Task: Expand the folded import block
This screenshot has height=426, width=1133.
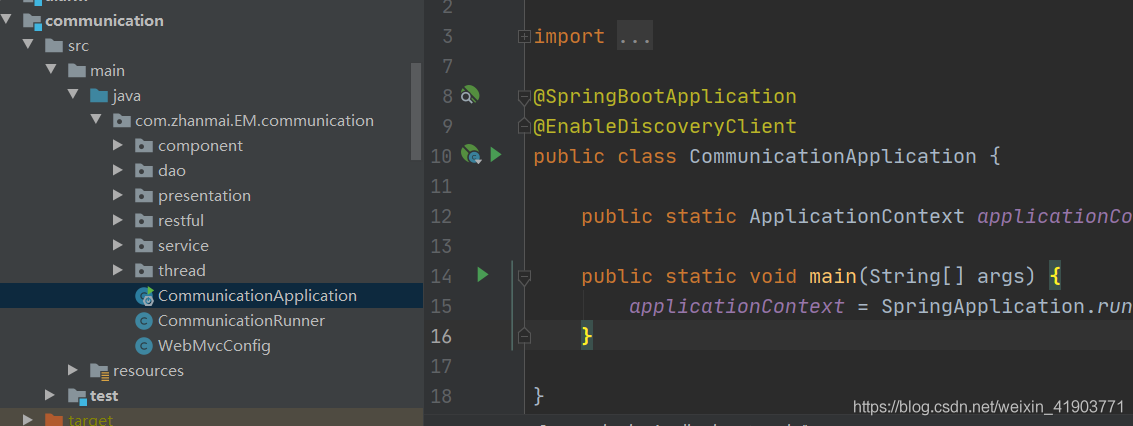Action: [x=525, y=36]
